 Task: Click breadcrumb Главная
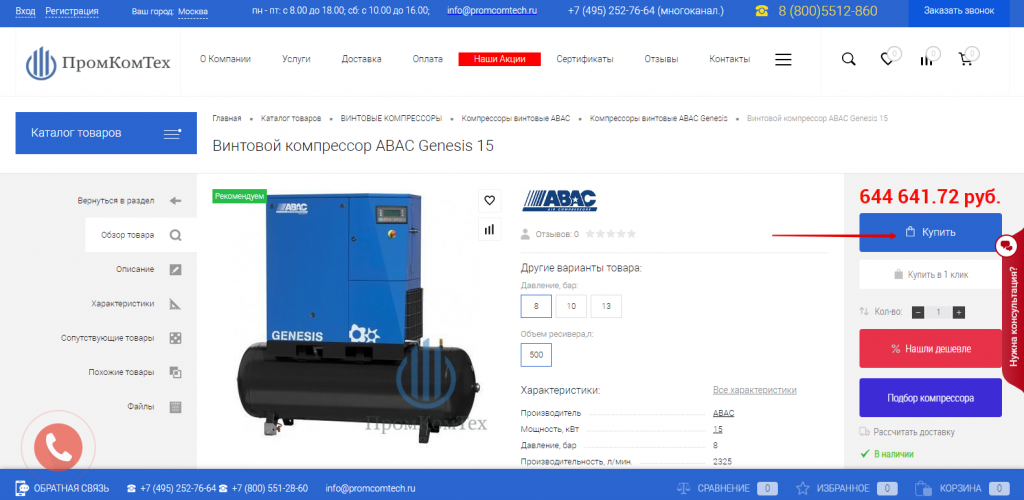(227, 118)
